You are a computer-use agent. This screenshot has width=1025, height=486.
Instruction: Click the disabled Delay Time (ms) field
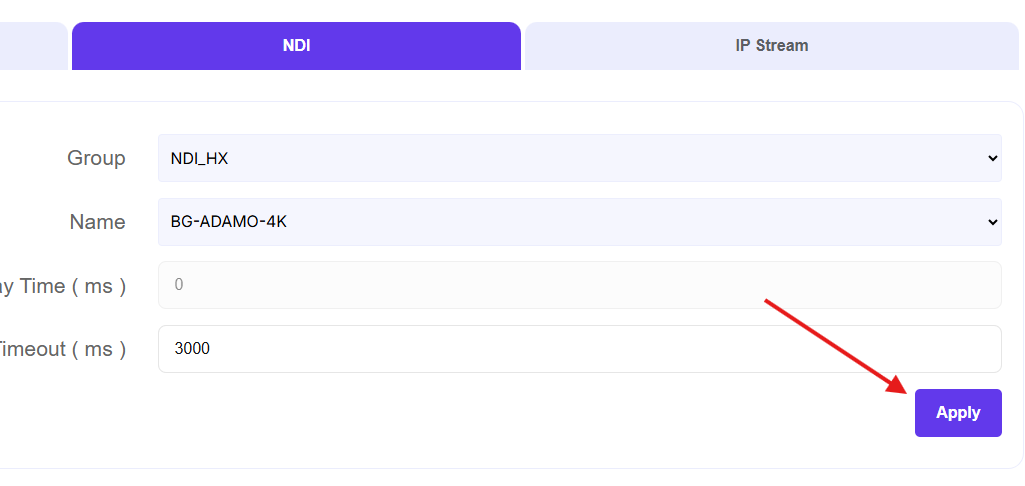click(579, 285)
